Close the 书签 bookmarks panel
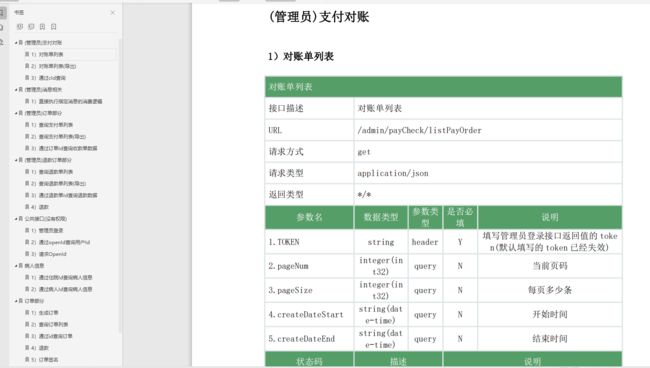 (113, 13)
